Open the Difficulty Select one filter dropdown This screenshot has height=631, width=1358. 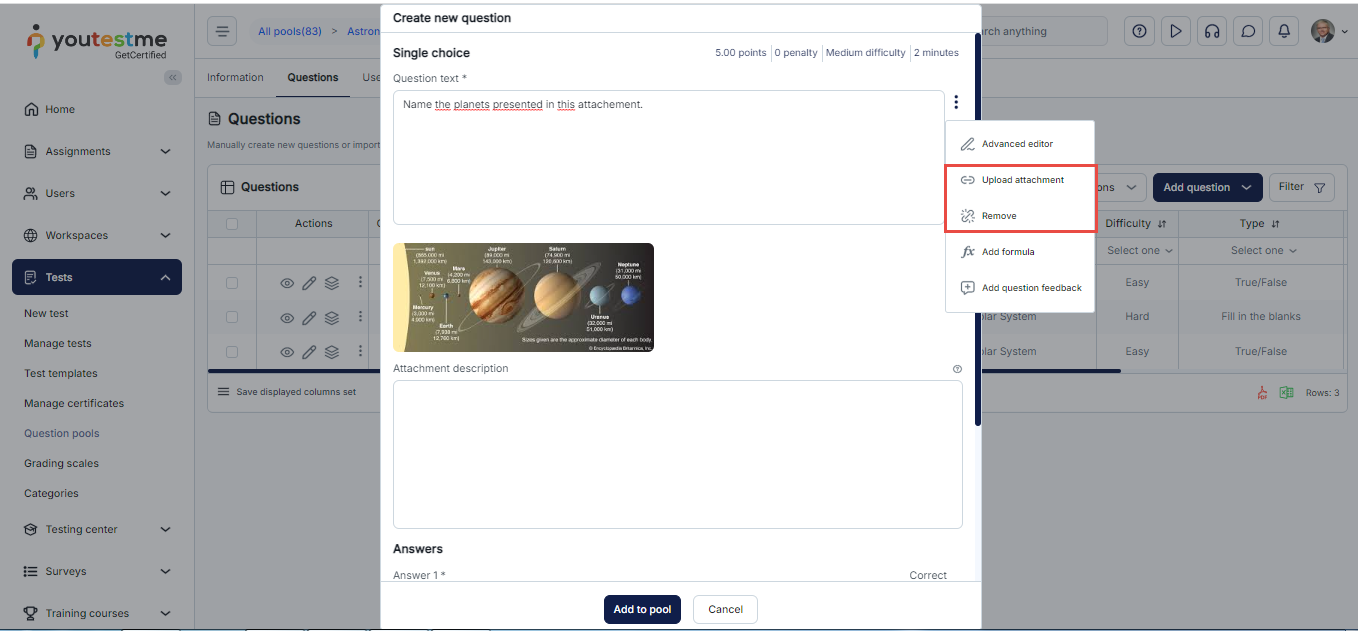[1139, 251]
